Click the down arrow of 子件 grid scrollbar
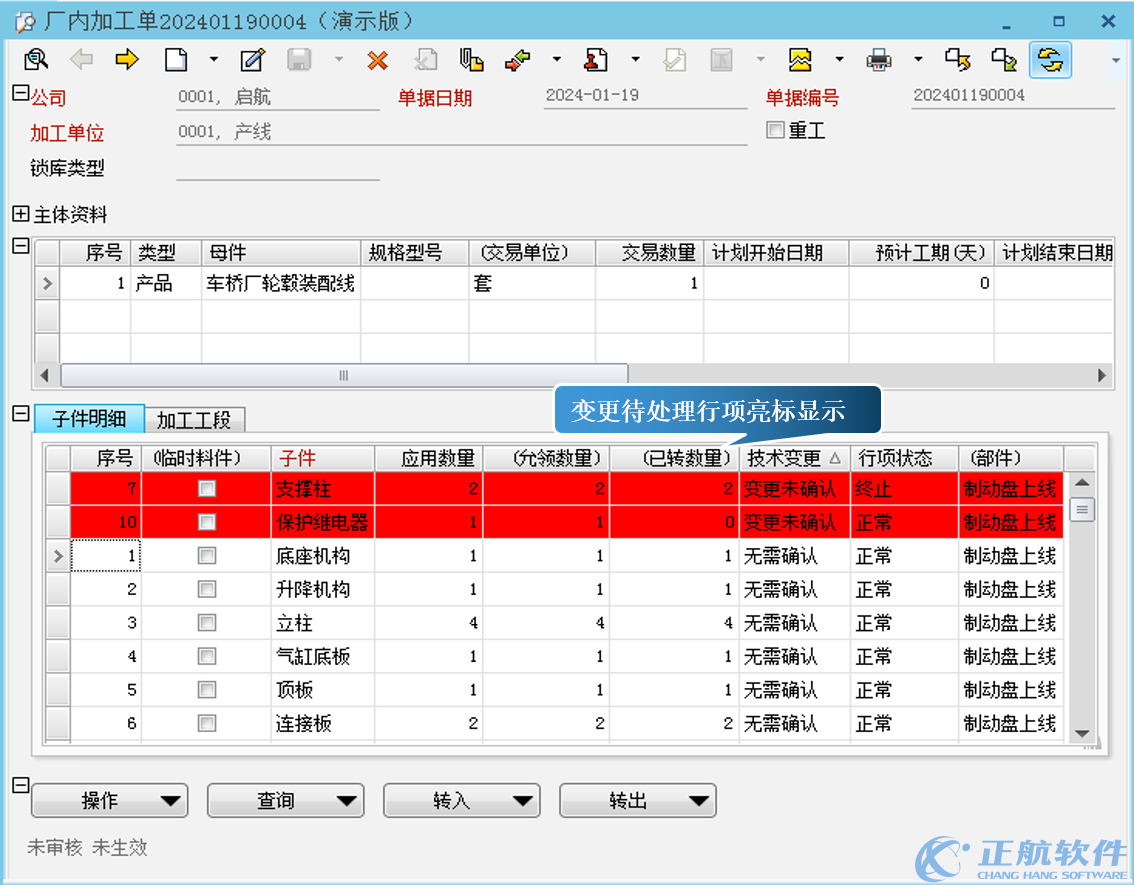The image size is (1134, 885). point(1082,732)
